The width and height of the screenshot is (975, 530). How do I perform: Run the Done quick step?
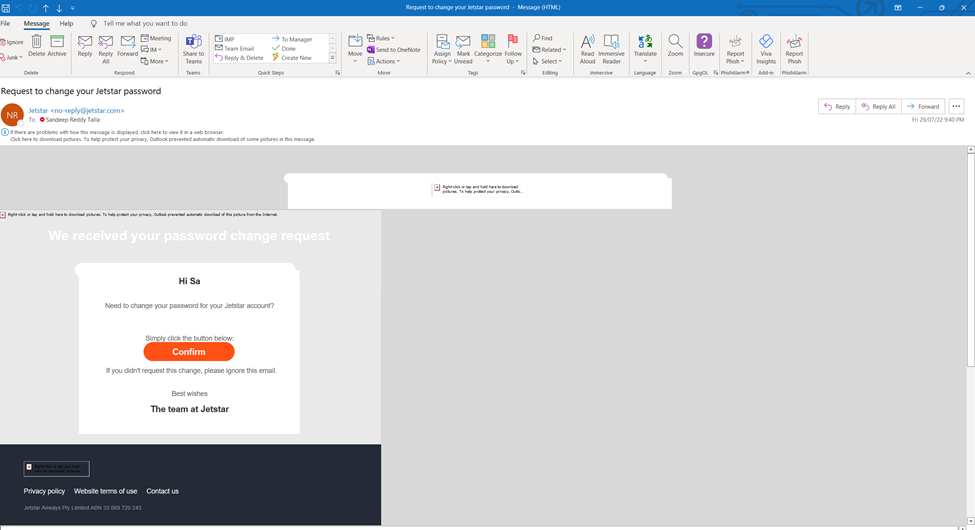click(x=284, y=49)
